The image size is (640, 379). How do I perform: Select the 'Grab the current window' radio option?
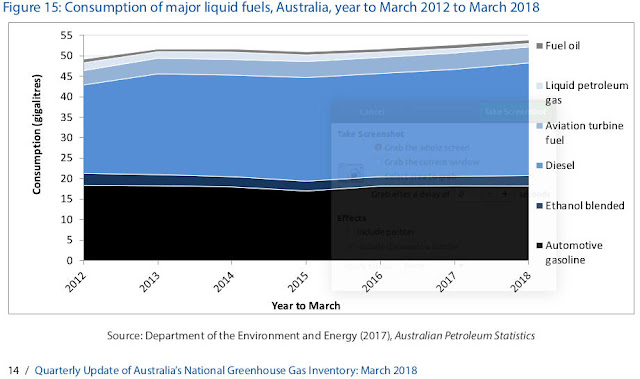(x=379, y=162)
